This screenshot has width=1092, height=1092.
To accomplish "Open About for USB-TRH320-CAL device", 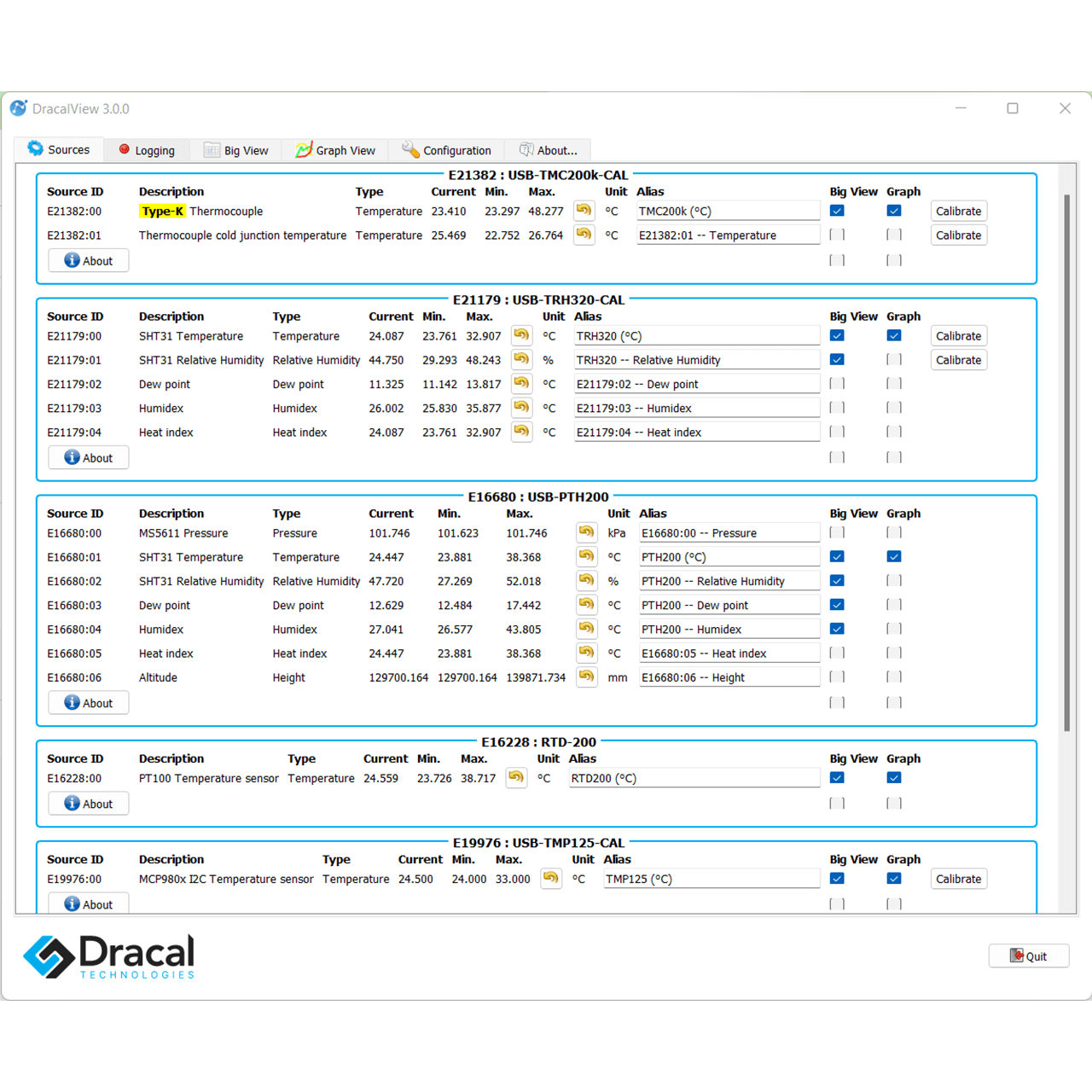I will pos(89,457).
